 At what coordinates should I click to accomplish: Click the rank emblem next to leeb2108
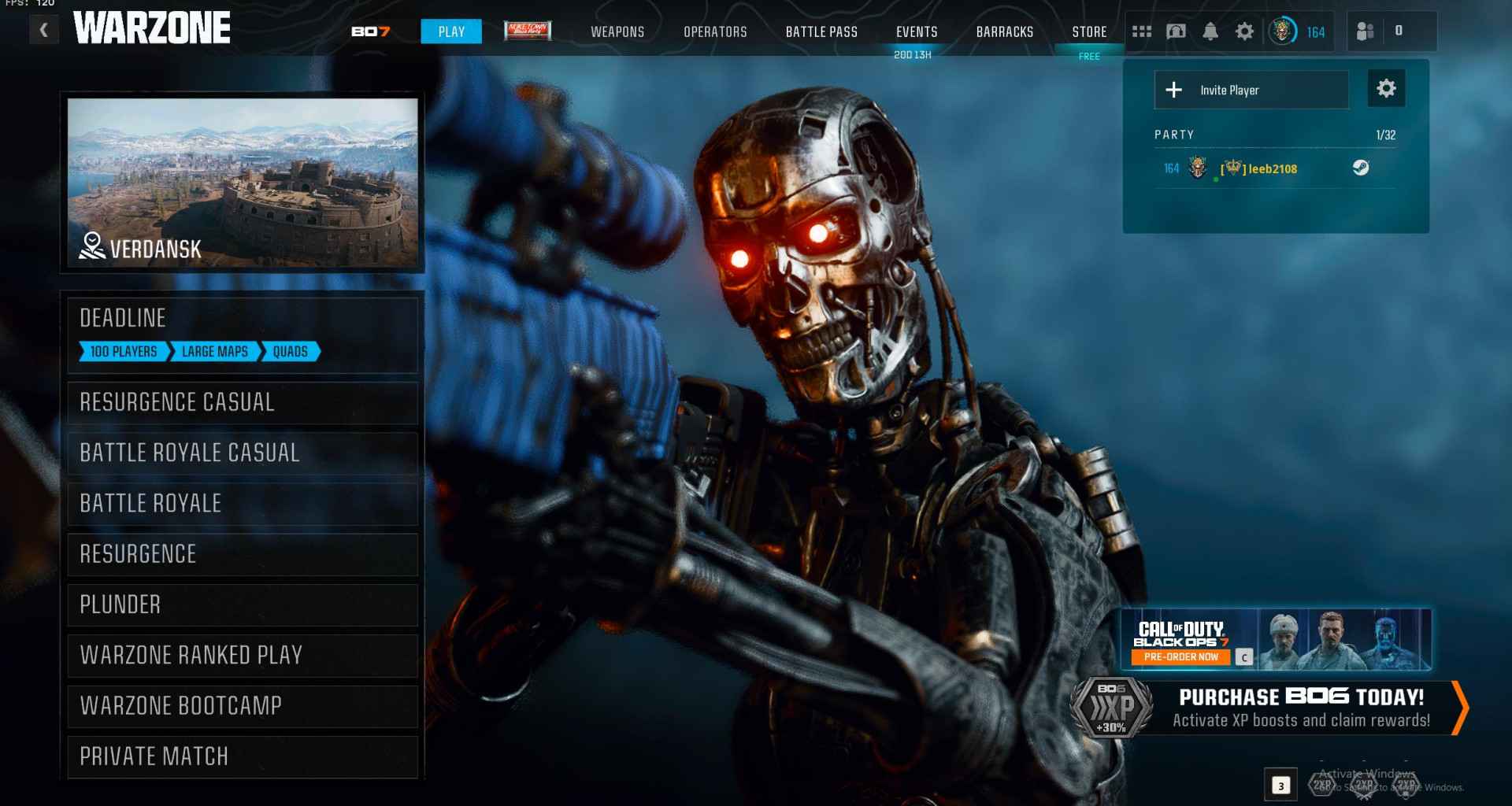pyautogui.click(x=1198, y=168)
